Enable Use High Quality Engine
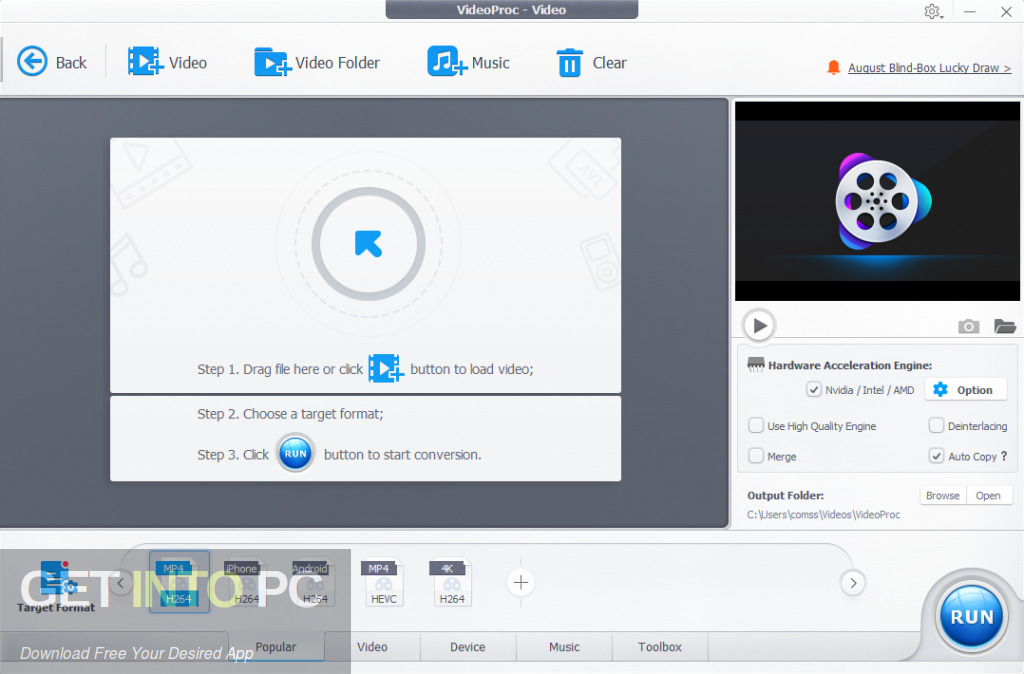Image resolution: width=1024 pixels, height=674 pixels. pos(756,426)
